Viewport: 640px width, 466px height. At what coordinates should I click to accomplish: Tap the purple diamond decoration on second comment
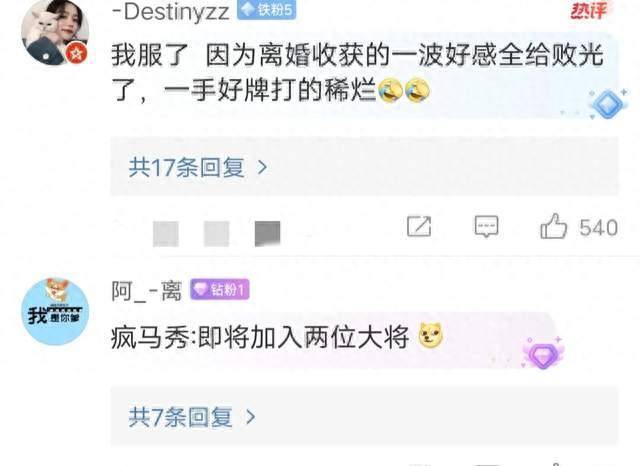coord(542,353)
